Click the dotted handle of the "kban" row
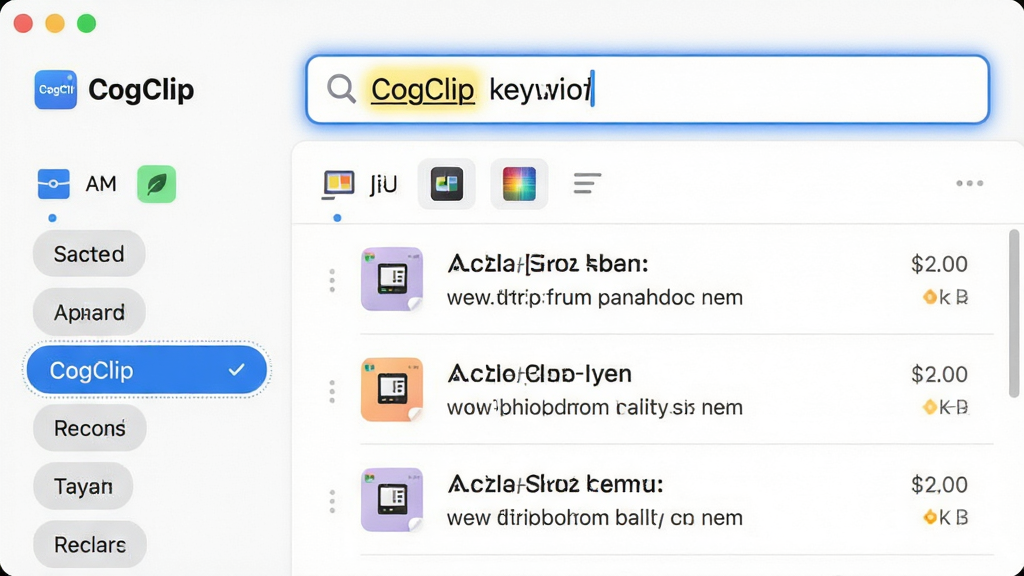The image size is (1024, 576). click(x=332, y=280)
